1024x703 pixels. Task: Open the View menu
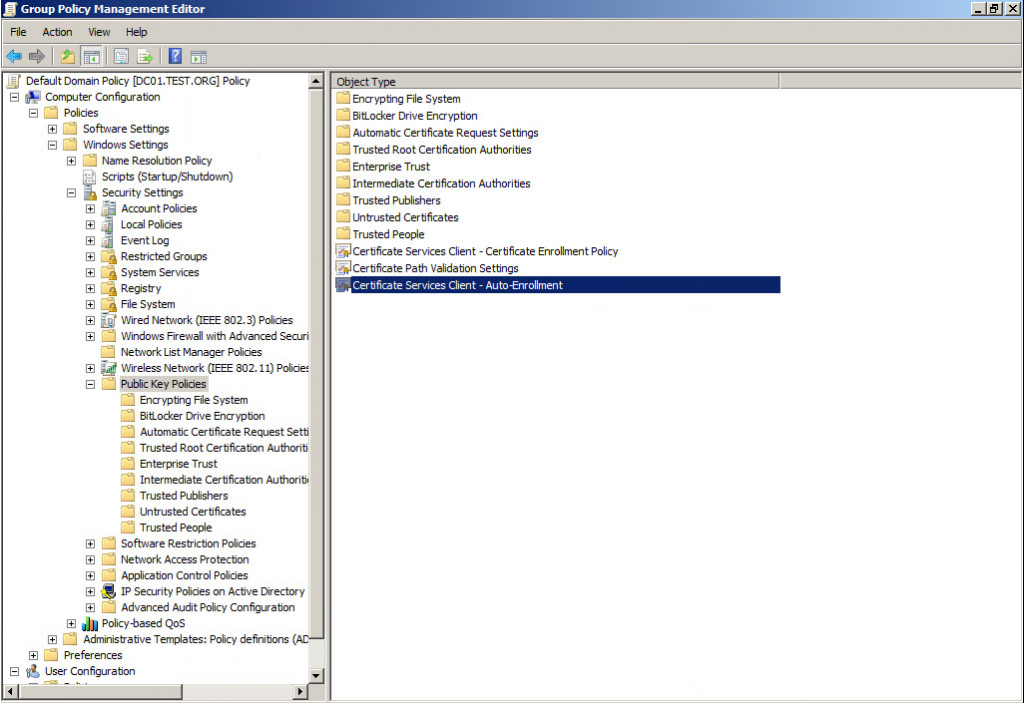point(99,32)
